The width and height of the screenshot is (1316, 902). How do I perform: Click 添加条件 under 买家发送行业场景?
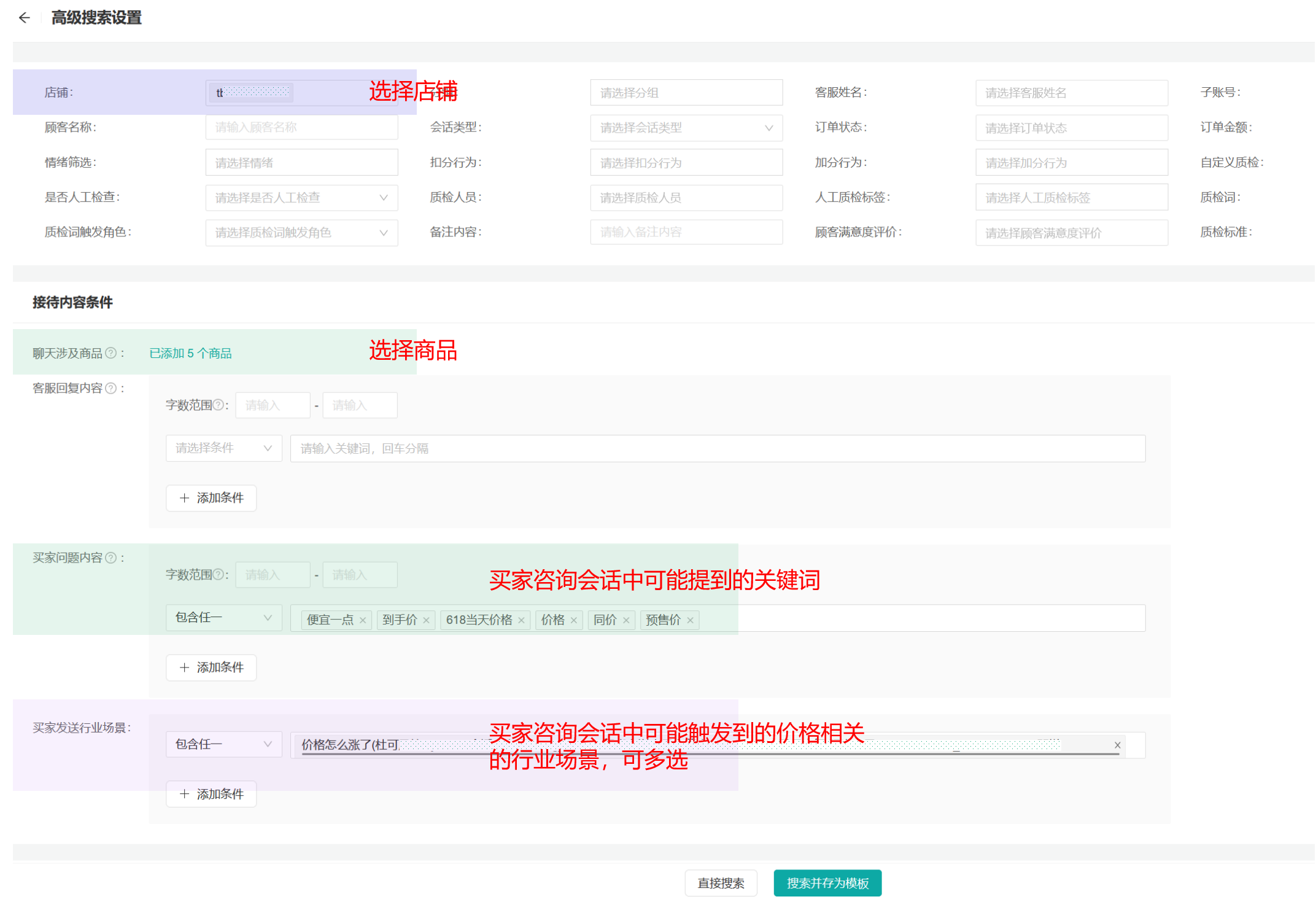point(211,794)
